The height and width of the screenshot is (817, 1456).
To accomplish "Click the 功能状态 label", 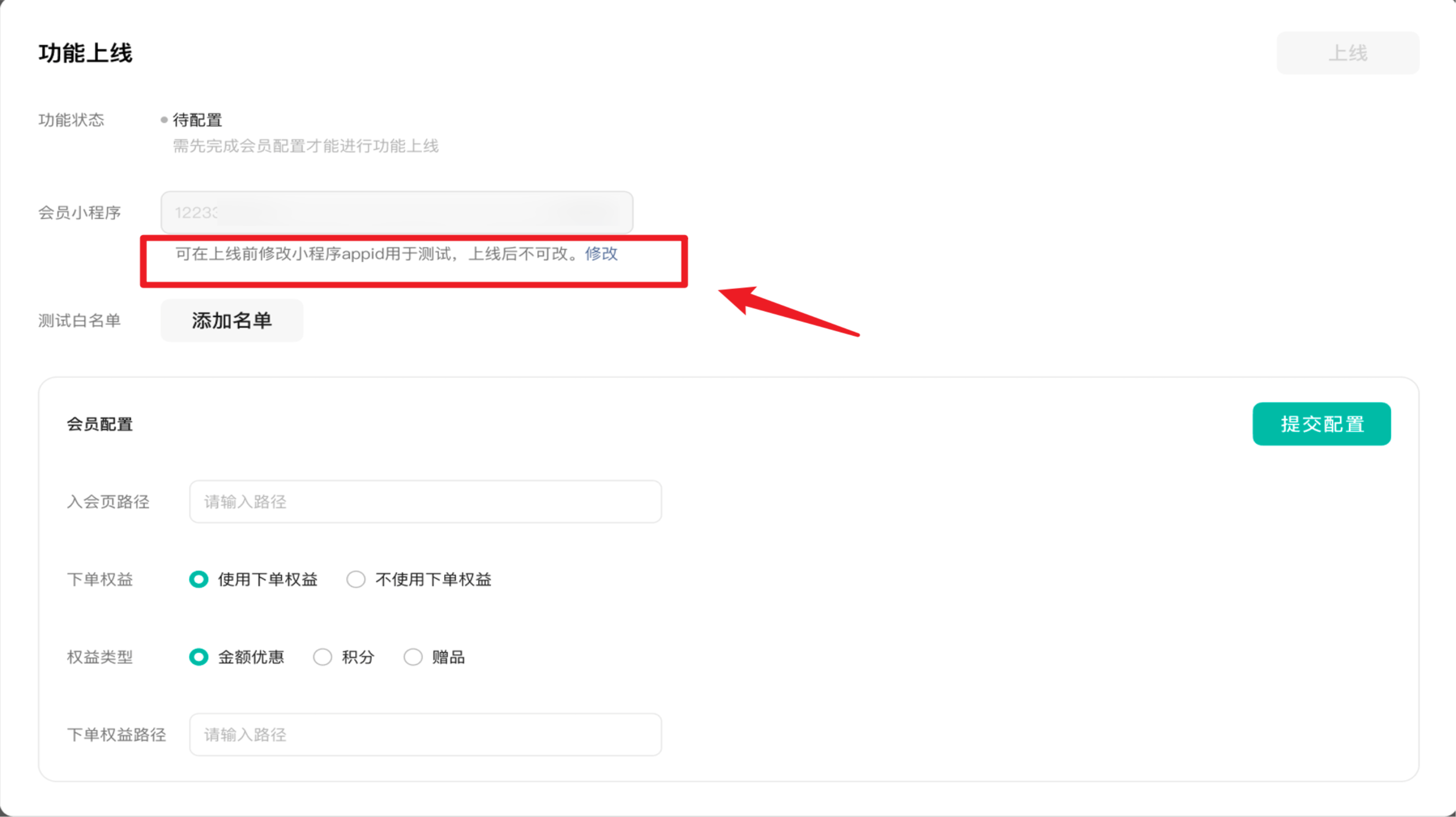I will coord(71,120).
